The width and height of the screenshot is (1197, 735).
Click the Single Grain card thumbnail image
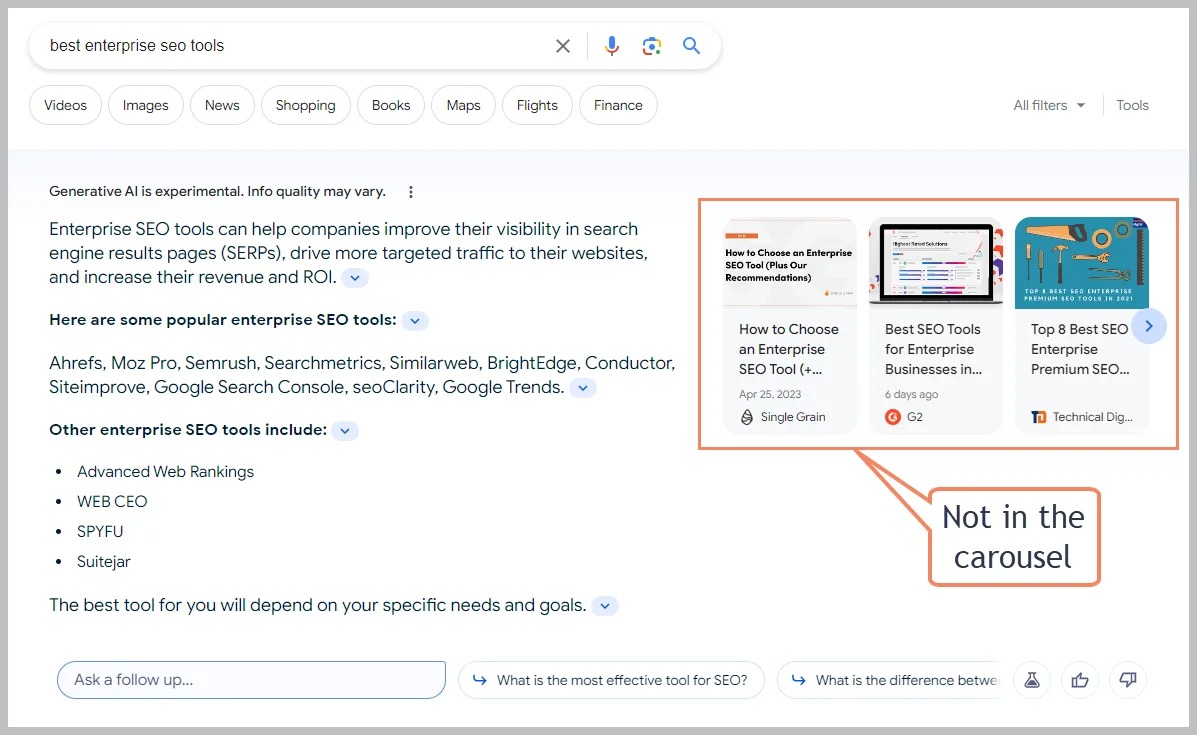pos(790,263)
